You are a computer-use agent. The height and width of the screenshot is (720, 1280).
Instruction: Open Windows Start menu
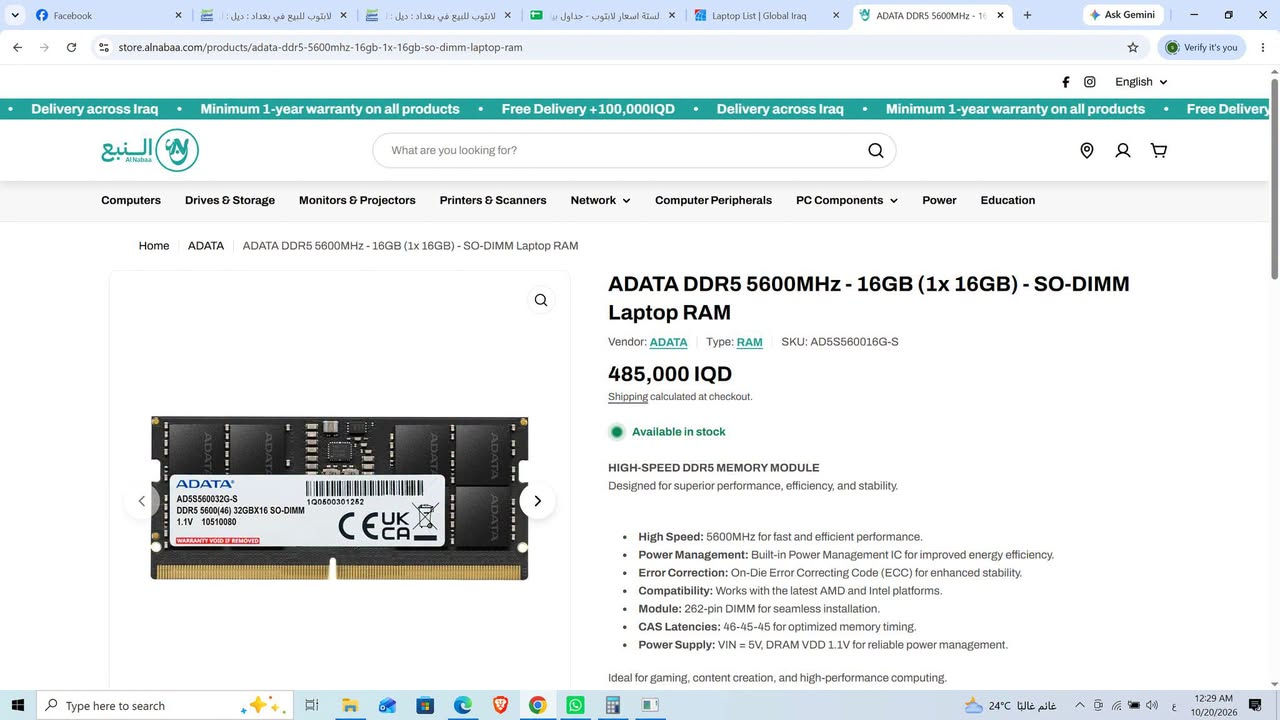18,705
